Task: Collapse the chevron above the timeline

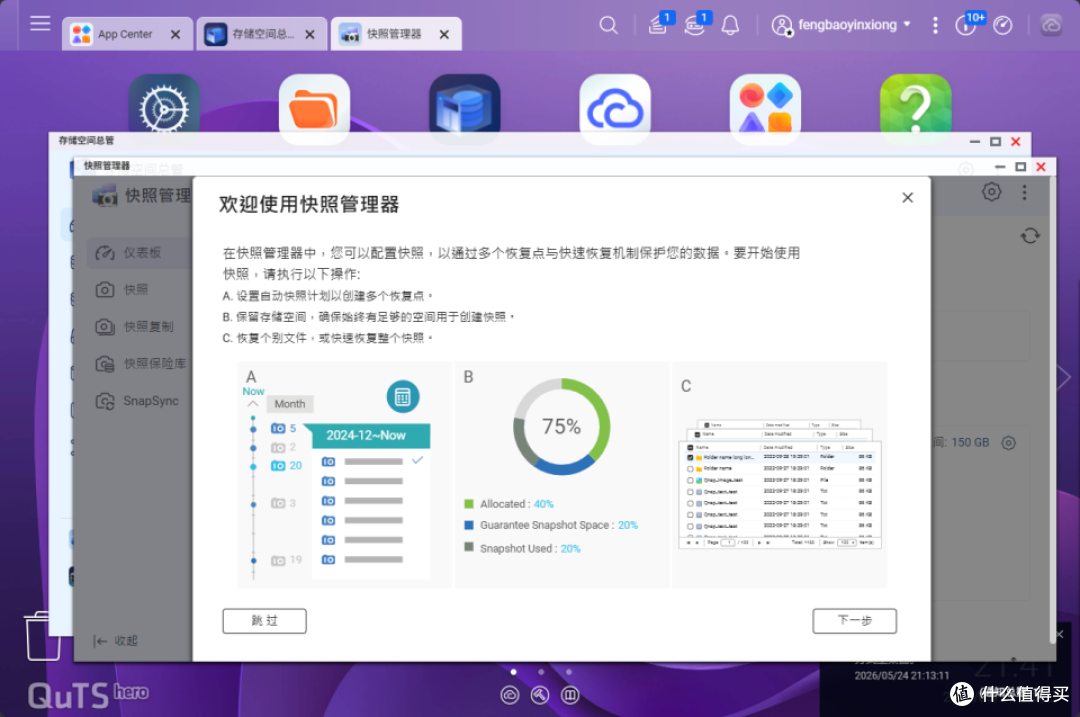Action: pyautogui.click(x=253, y=404)
